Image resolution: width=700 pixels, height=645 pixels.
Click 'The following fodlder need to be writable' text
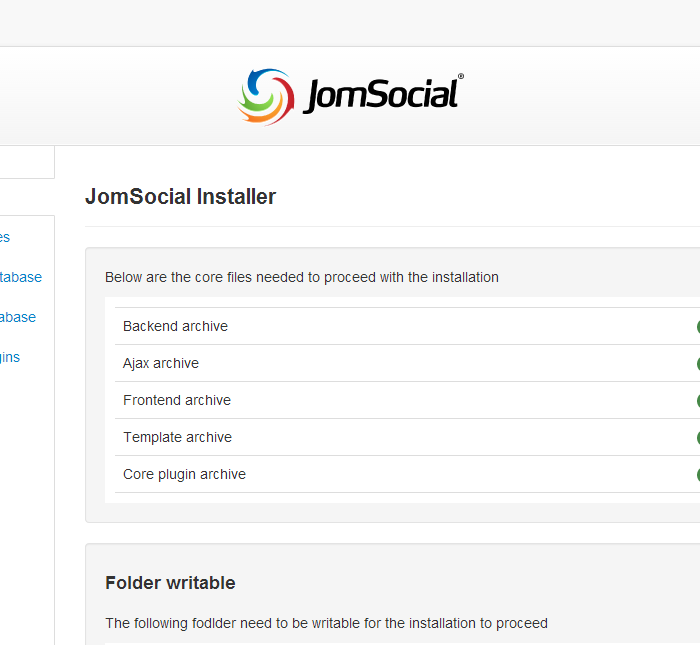point(326,623)
